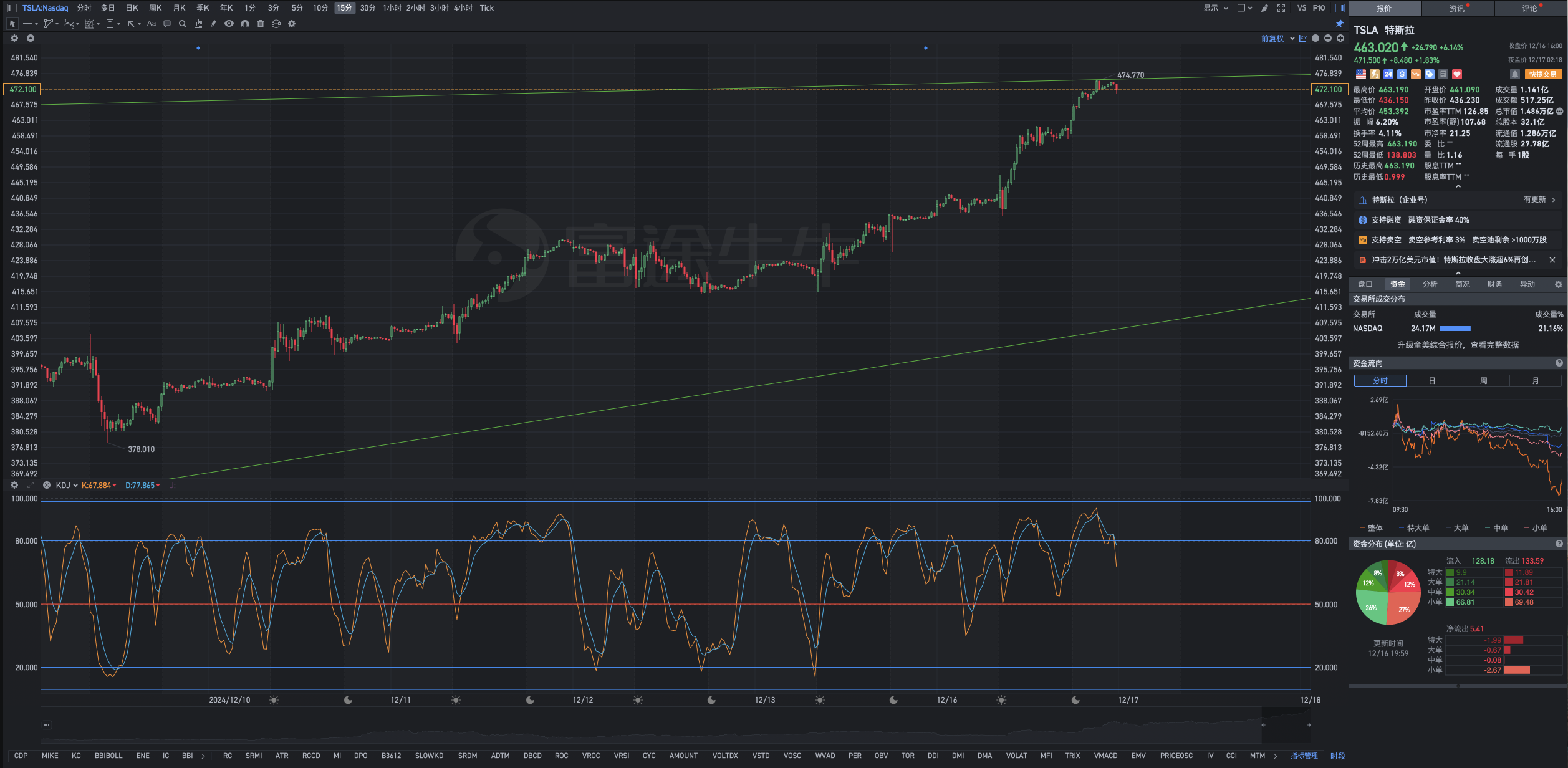The image size is (1568, 768).
Task: Switch to 15分 timeframe
Action: click(x=344, y=8)
